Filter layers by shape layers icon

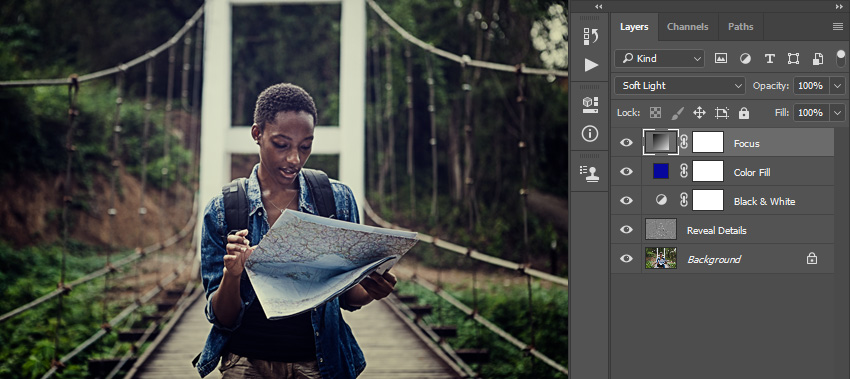coord(794,59)
